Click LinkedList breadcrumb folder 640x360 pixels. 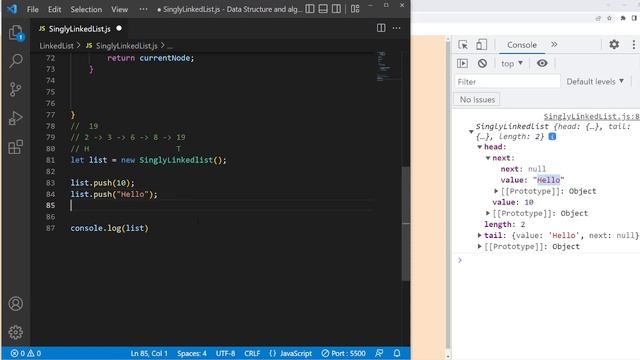pyautogui.click(x=56, y=46)
